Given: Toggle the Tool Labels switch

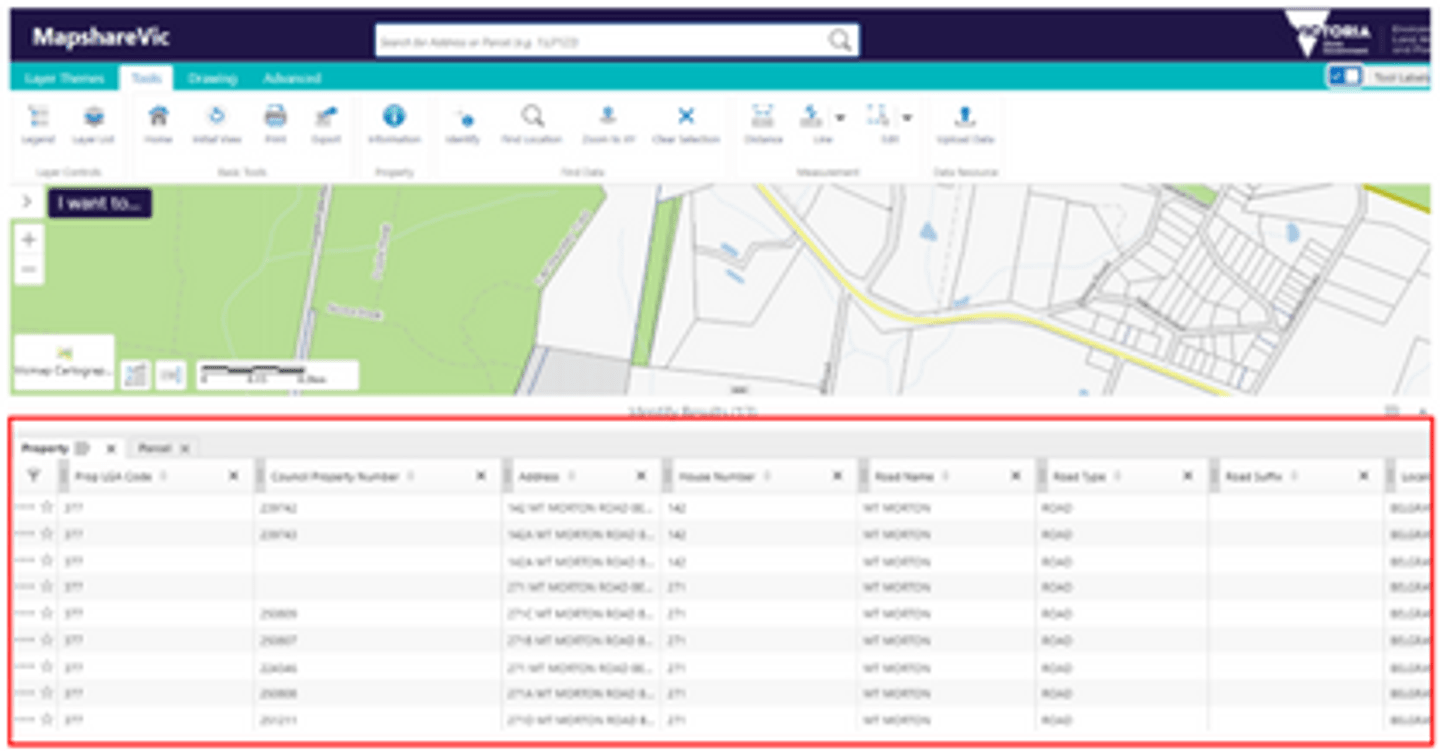Looking at the screenshot, I should 1344,77.
